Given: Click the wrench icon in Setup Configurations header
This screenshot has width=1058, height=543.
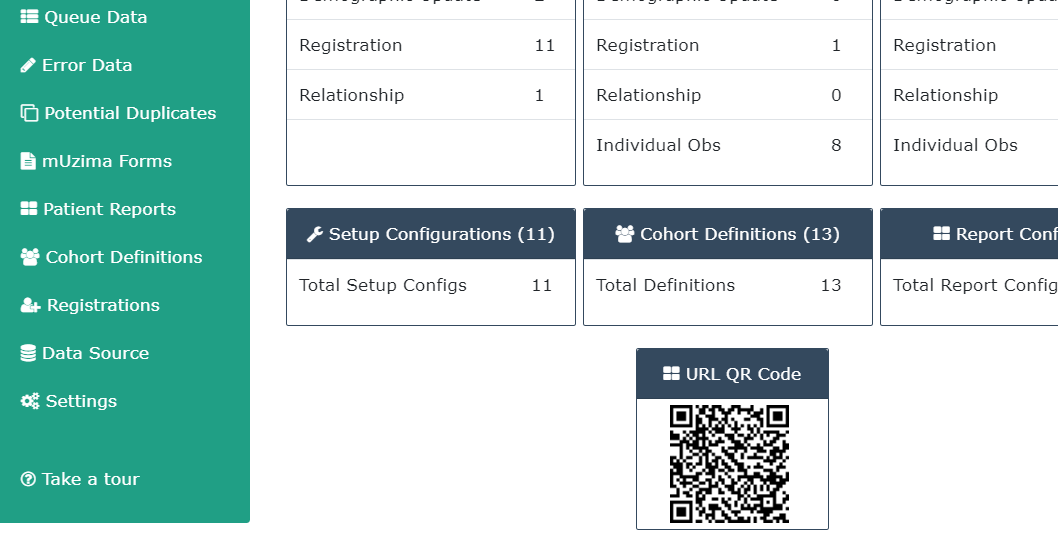Looking at the screenshot, I should (x=314, y=234).
